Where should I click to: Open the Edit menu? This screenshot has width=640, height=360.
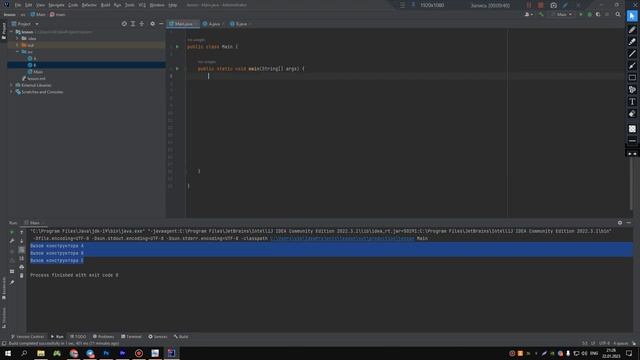(x=28, y=5)
